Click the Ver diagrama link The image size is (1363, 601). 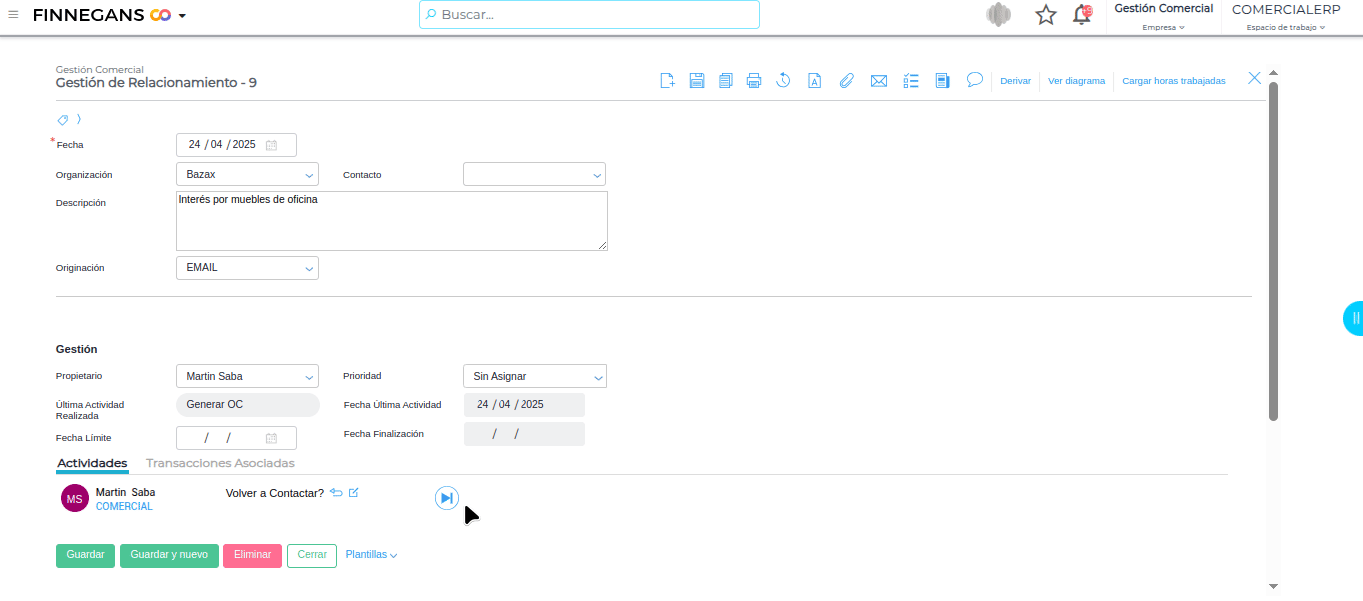tap(1077, 81)
